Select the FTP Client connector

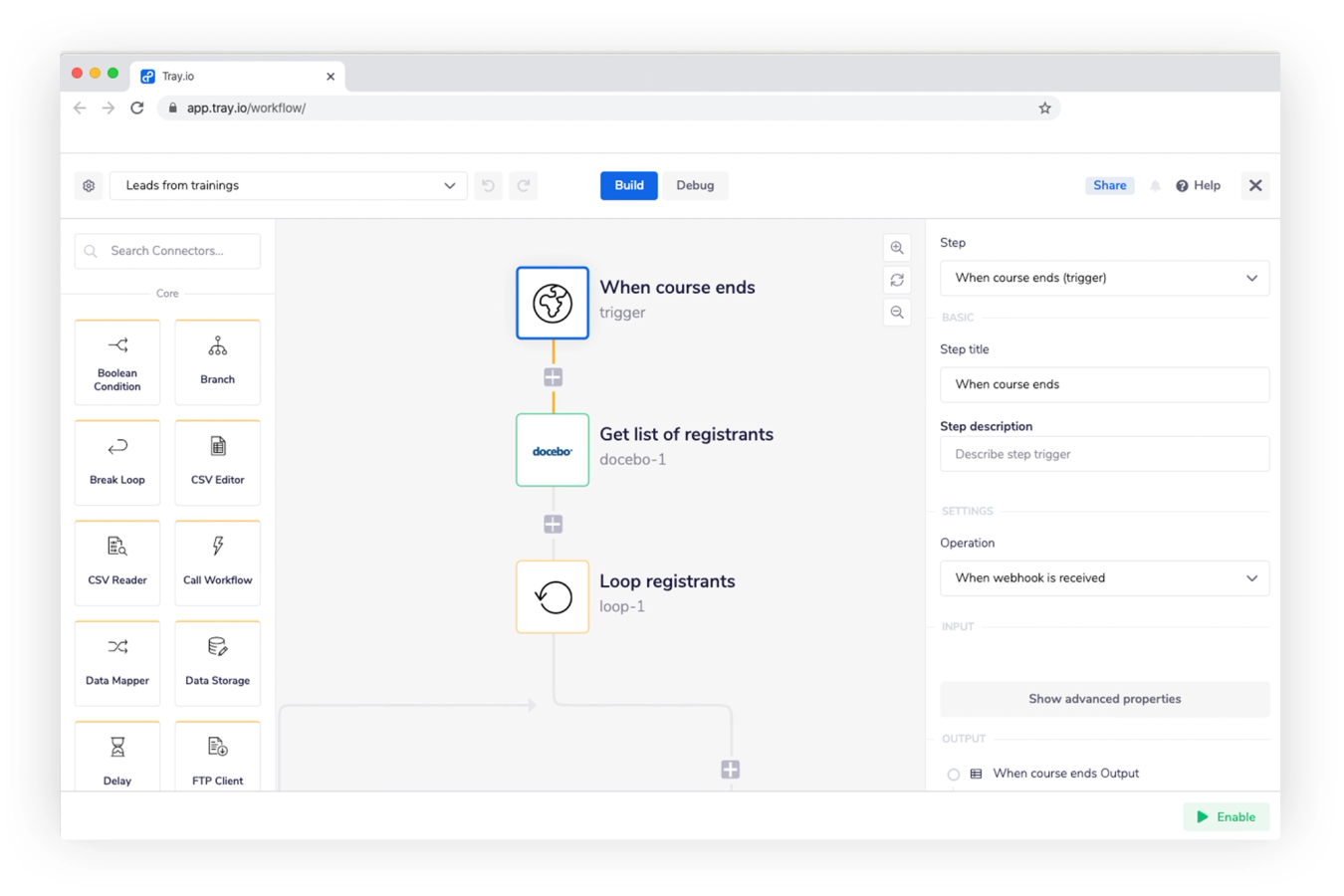(x=217, y=757)
